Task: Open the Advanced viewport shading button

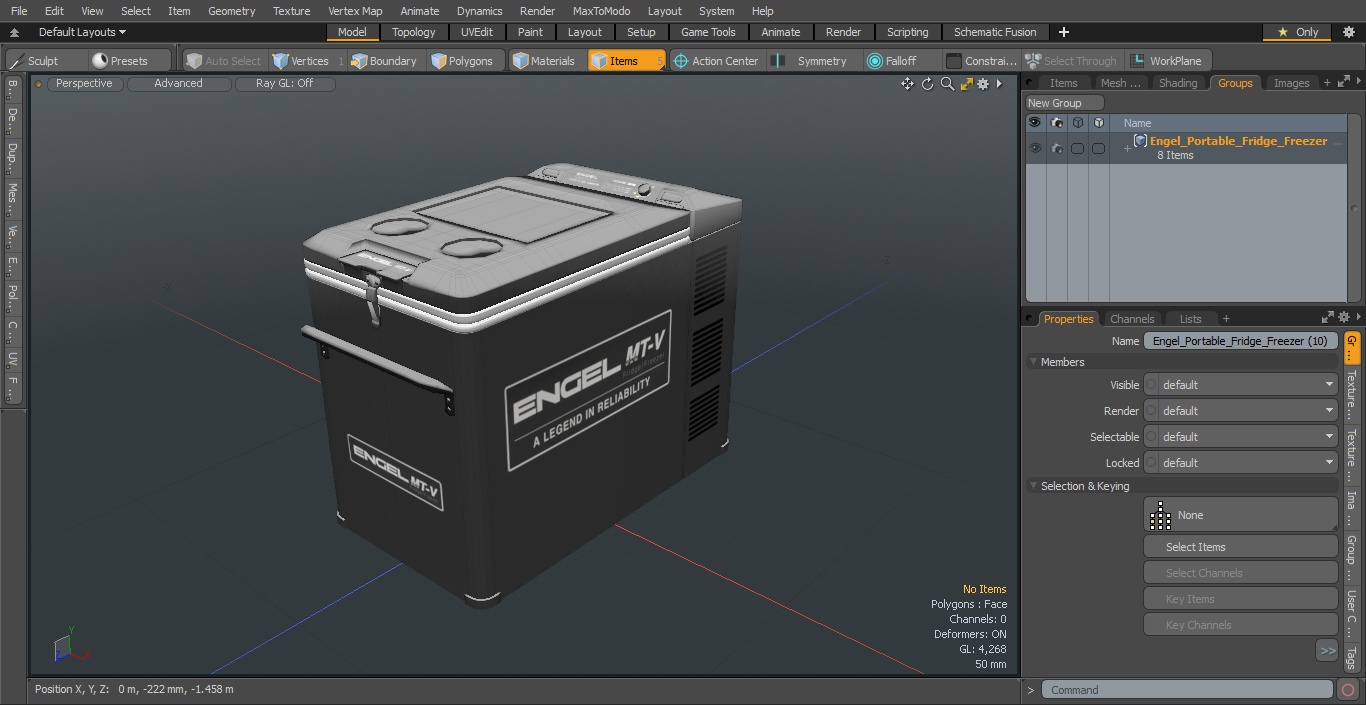Action: tap(178, 84)
